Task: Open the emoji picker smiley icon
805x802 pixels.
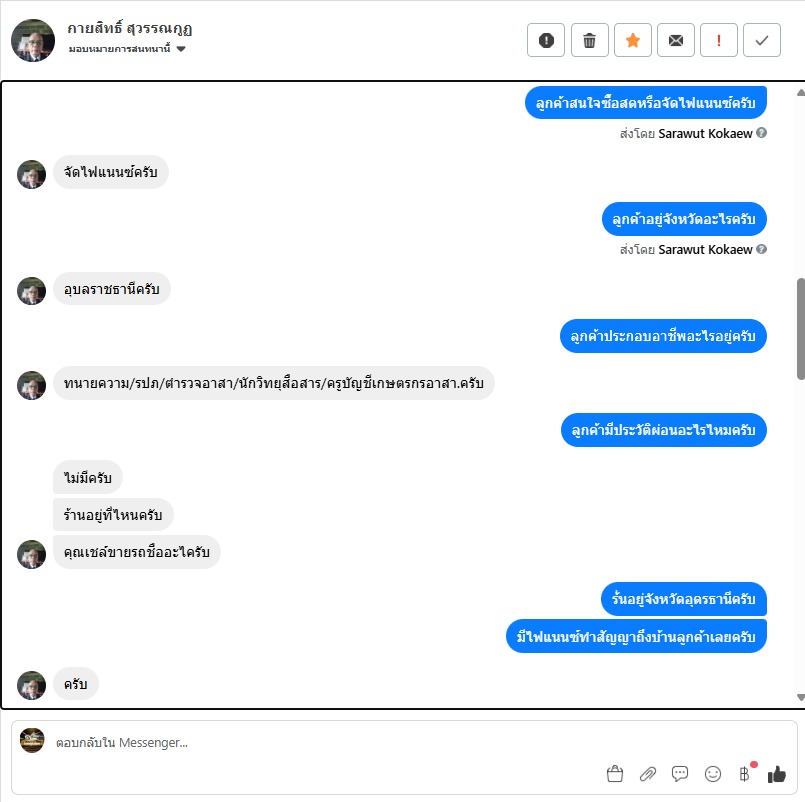Action: [713, 774]
